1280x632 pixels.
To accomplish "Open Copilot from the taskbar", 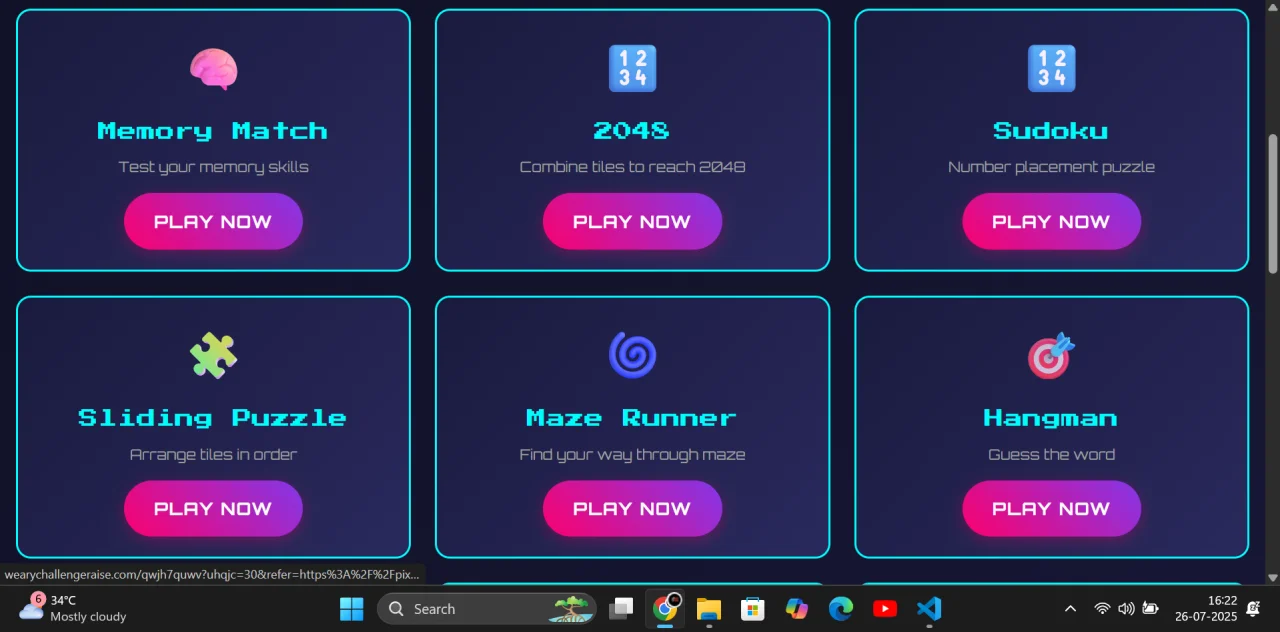I will pos(797,608).
